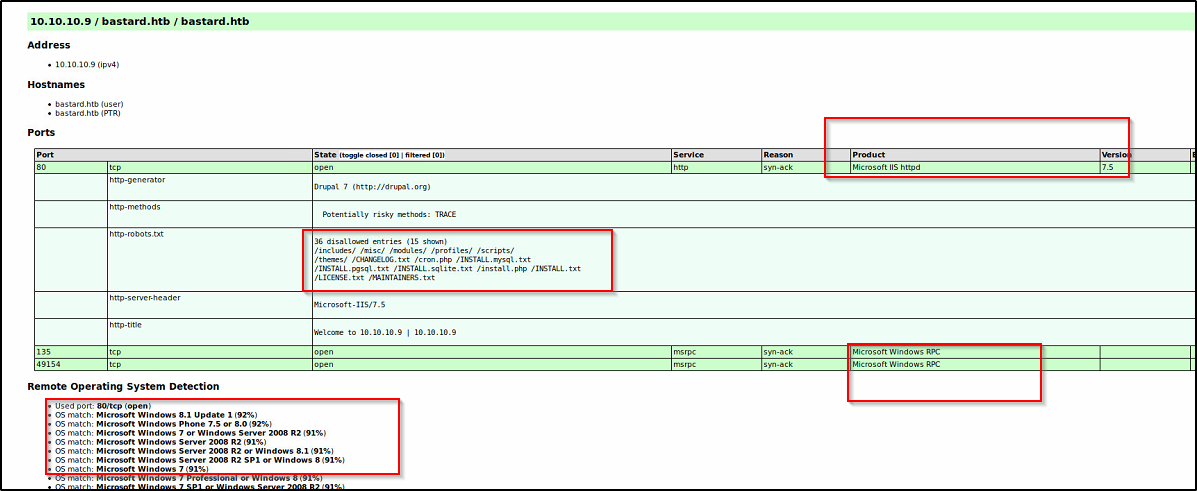Select 'Potentially risky methods: TRACE' text

coord(389,214)
